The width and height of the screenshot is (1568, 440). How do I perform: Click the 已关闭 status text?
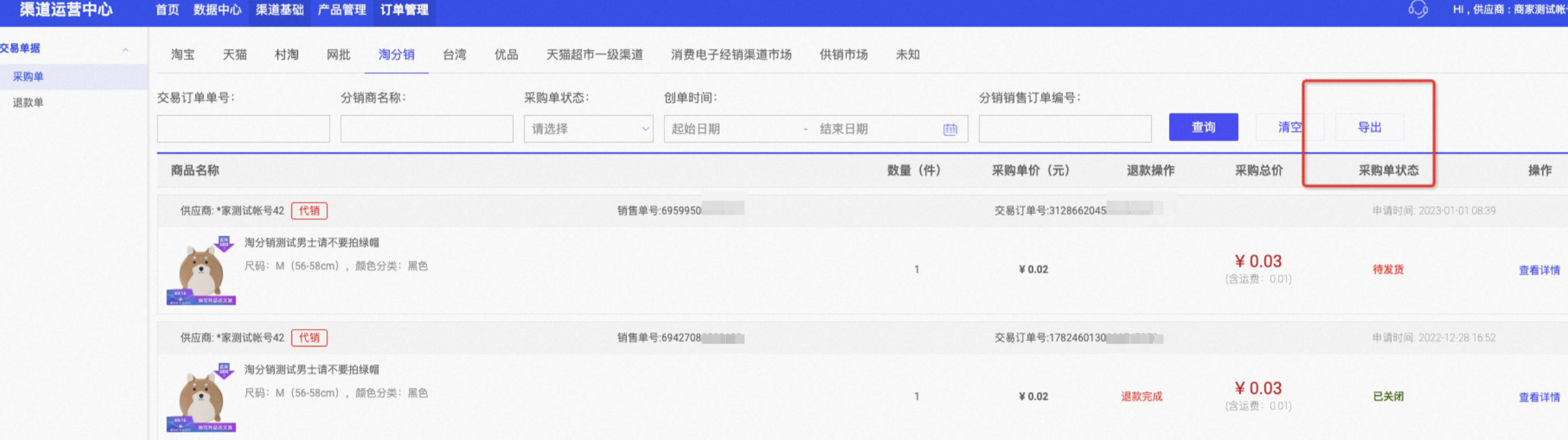[1388, 397]
